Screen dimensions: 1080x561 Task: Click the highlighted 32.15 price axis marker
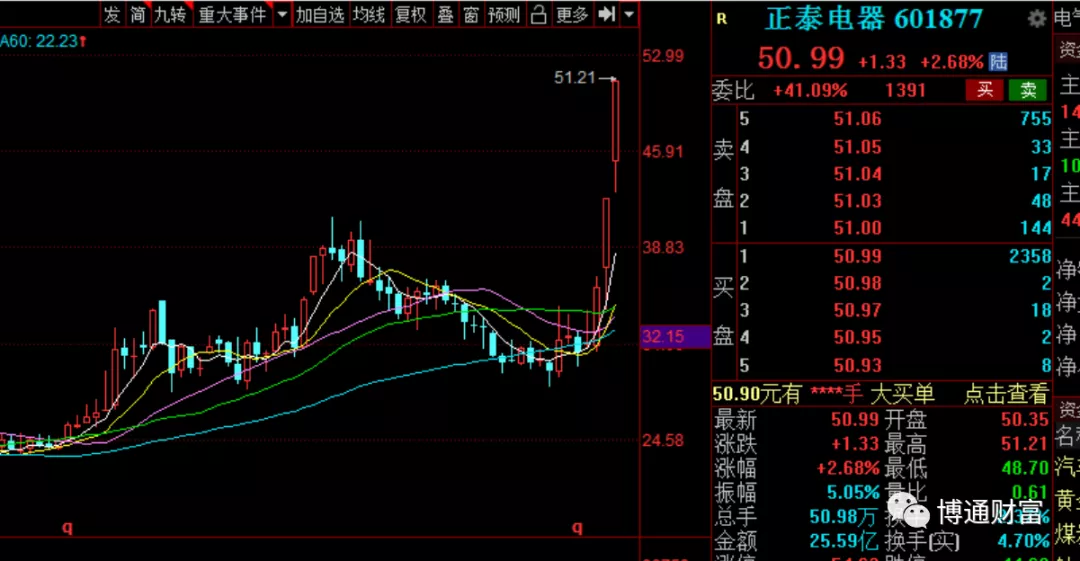coord(675,336)
